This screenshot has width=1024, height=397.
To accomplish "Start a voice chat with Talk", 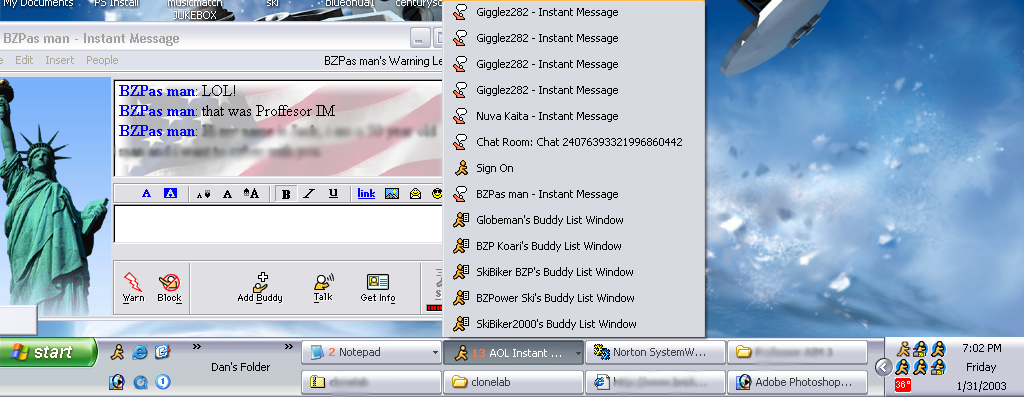I will (323, 288).
